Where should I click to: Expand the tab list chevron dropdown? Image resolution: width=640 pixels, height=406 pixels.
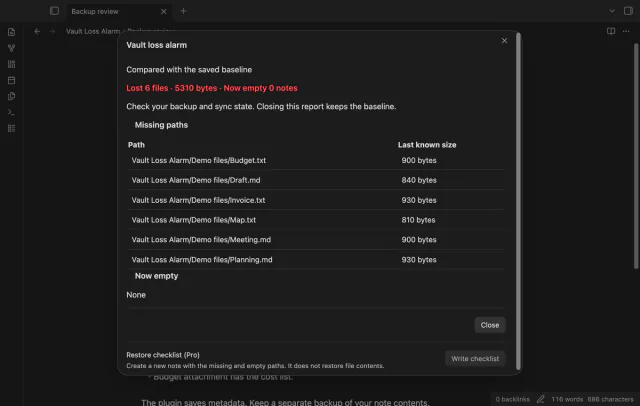coord(612,11)
